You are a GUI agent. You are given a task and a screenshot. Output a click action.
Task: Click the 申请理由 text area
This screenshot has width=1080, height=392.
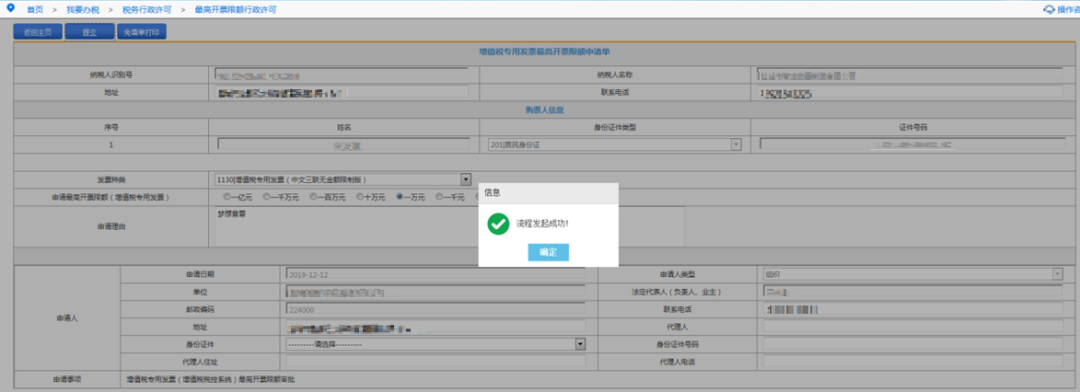(x=450, y=226)
